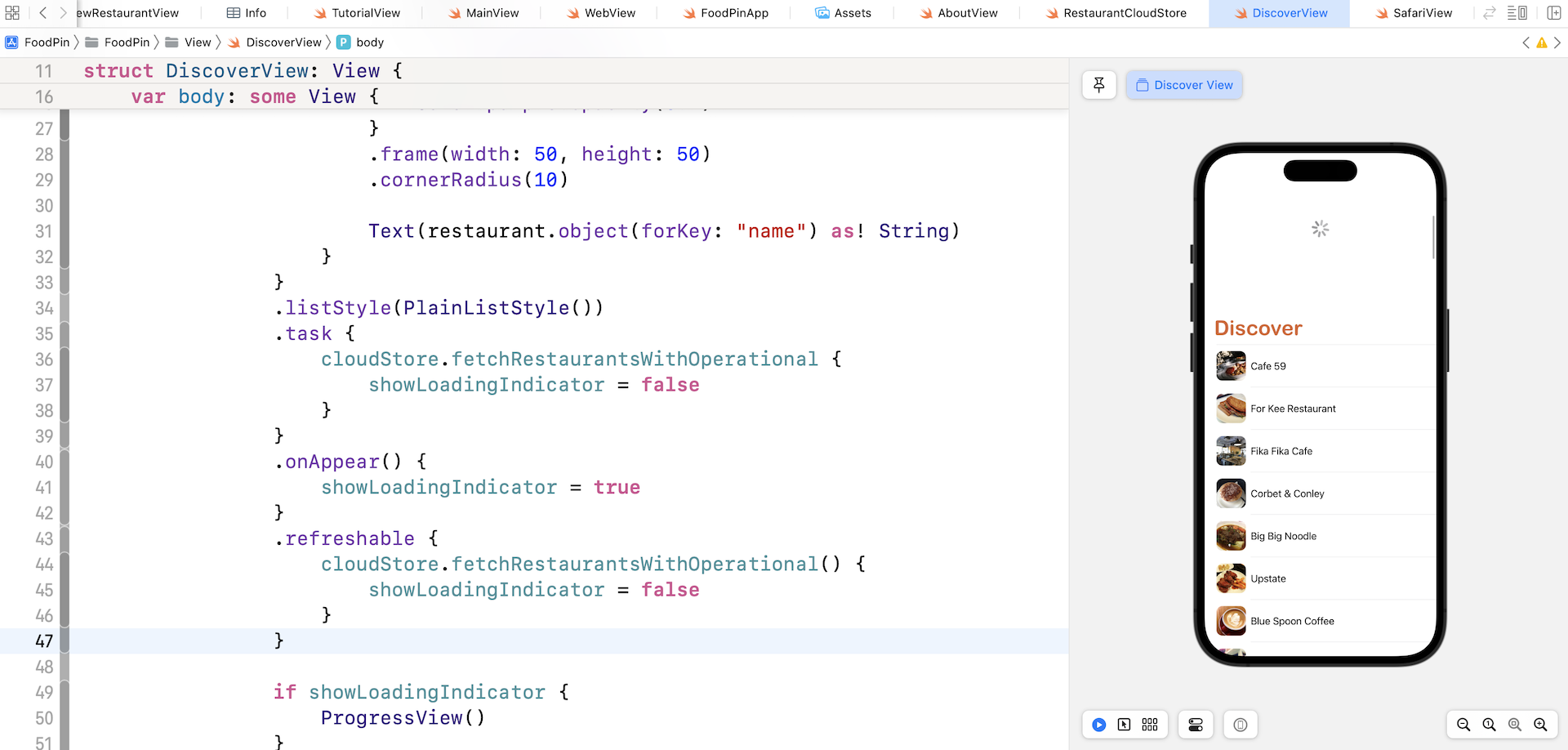Screen dimensions: 1568x750
Task: Open the View folder breadcrumb
Action: click(197, 42)
